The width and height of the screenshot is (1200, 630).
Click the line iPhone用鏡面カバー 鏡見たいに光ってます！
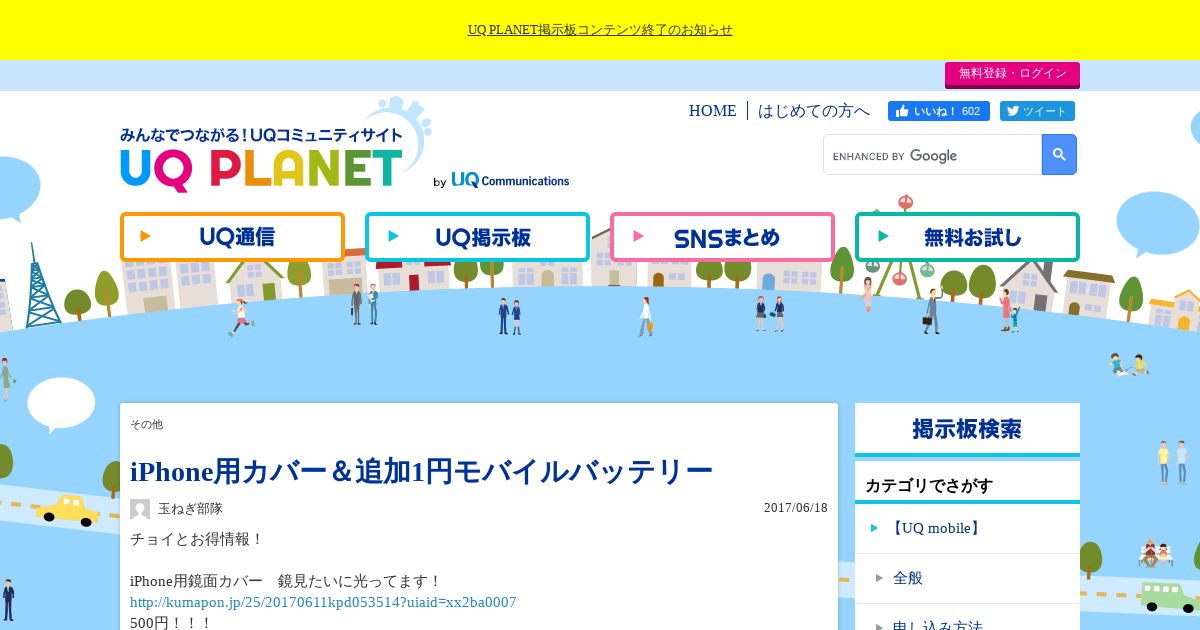[286, 581]
